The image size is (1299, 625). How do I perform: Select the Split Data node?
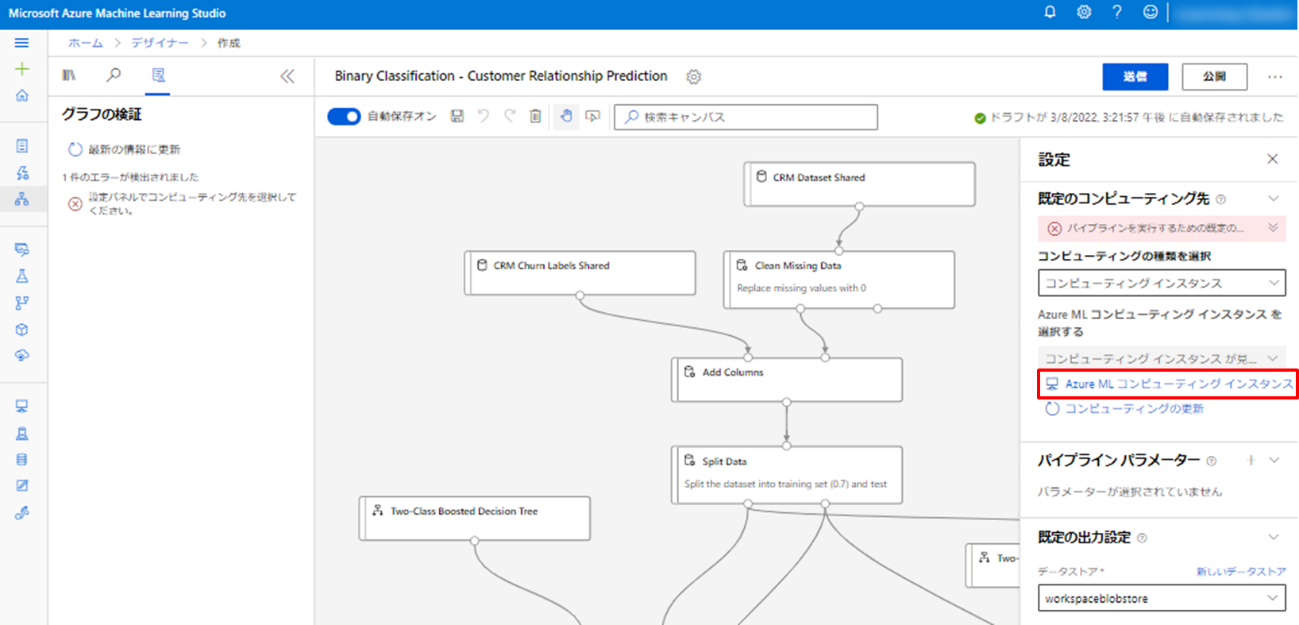787,474
